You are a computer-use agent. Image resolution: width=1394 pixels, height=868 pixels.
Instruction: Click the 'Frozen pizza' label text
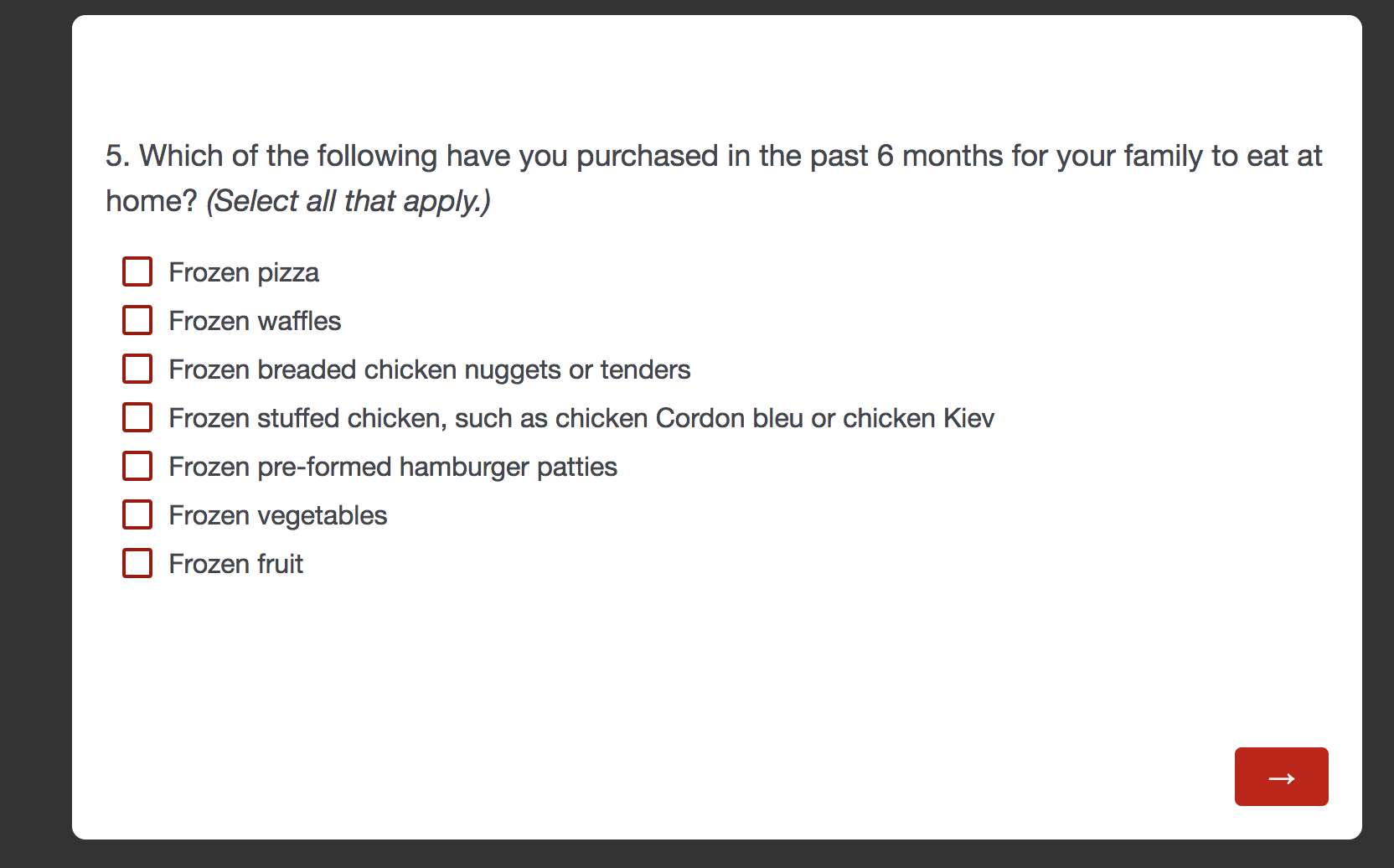coord(244,272)
